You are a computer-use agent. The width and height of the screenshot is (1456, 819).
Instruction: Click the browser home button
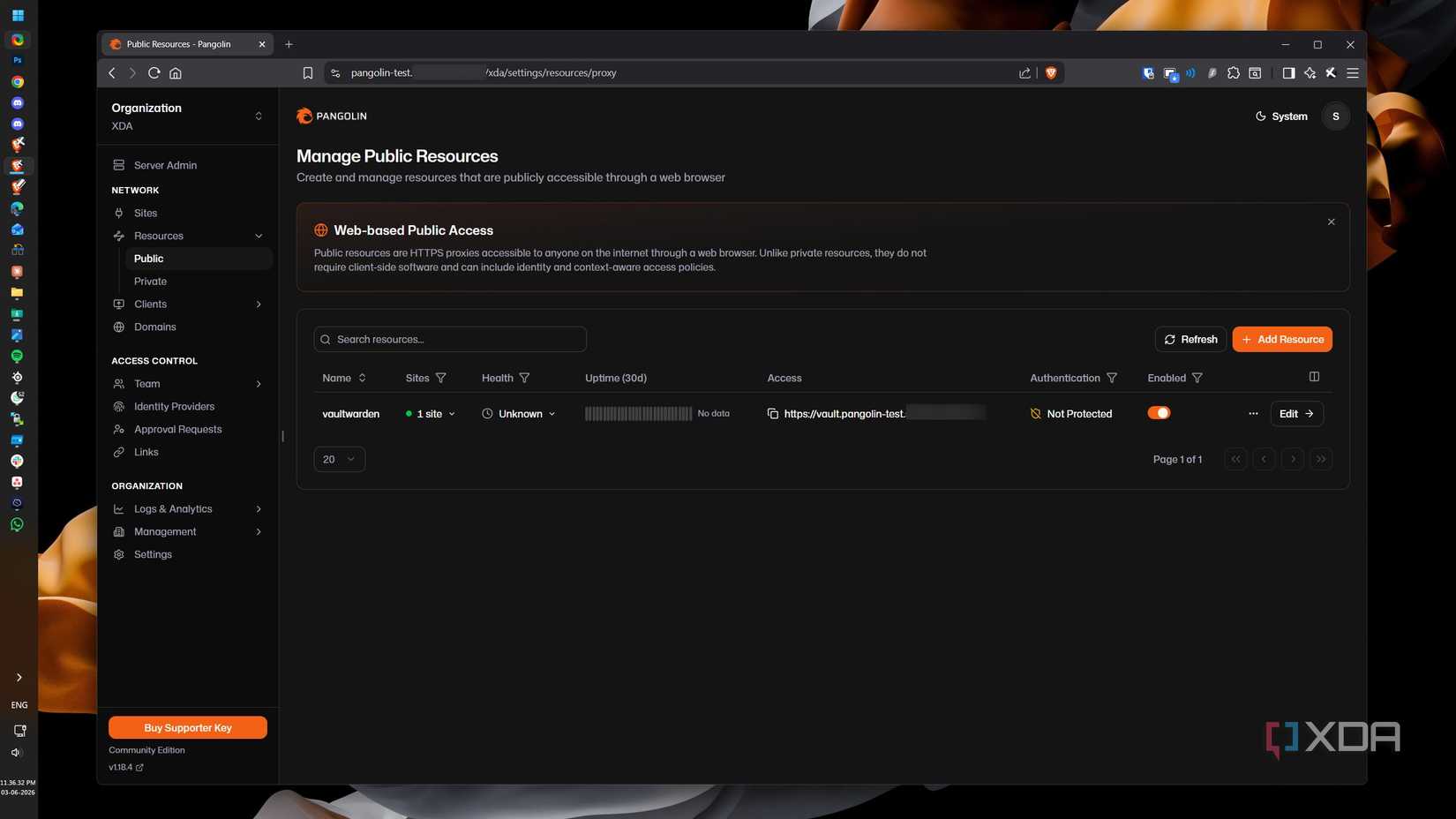[x=176, y=73]
